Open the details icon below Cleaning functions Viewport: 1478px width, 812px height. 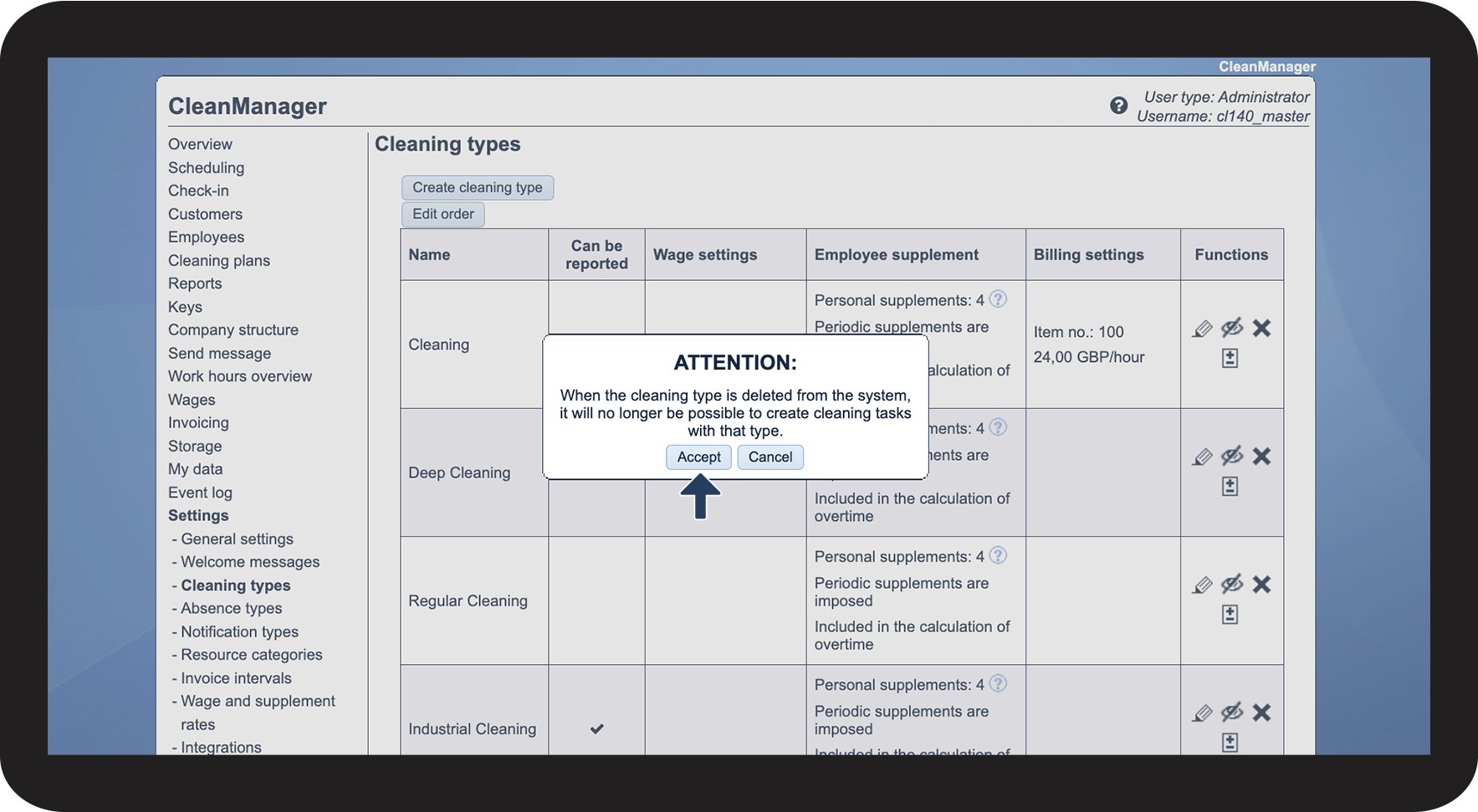coord(1230,359)
